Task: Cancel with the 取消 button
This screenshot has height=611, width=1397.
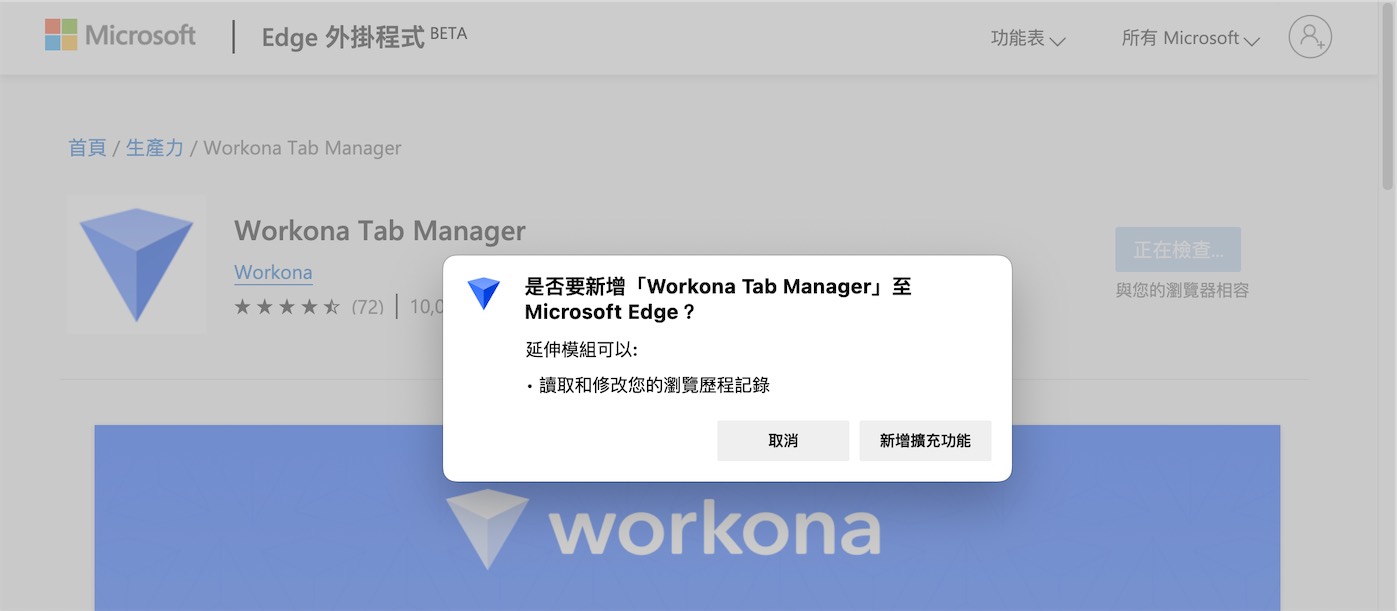Action: coord(783,441)
